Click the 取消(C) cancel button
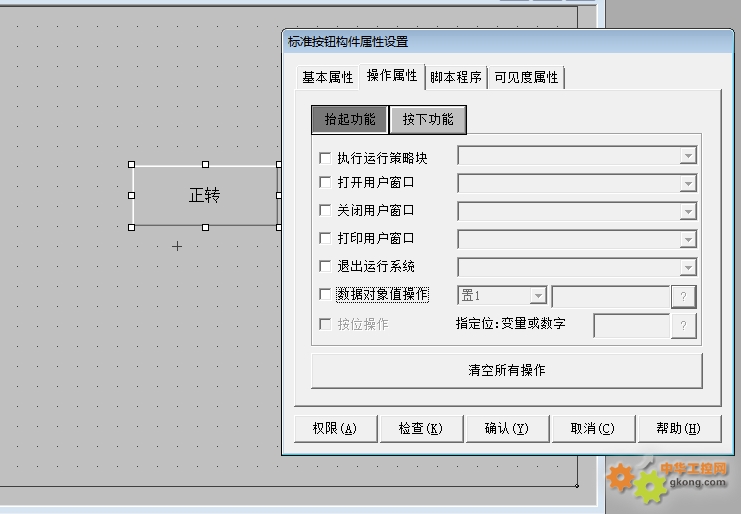 coord(593,428)
